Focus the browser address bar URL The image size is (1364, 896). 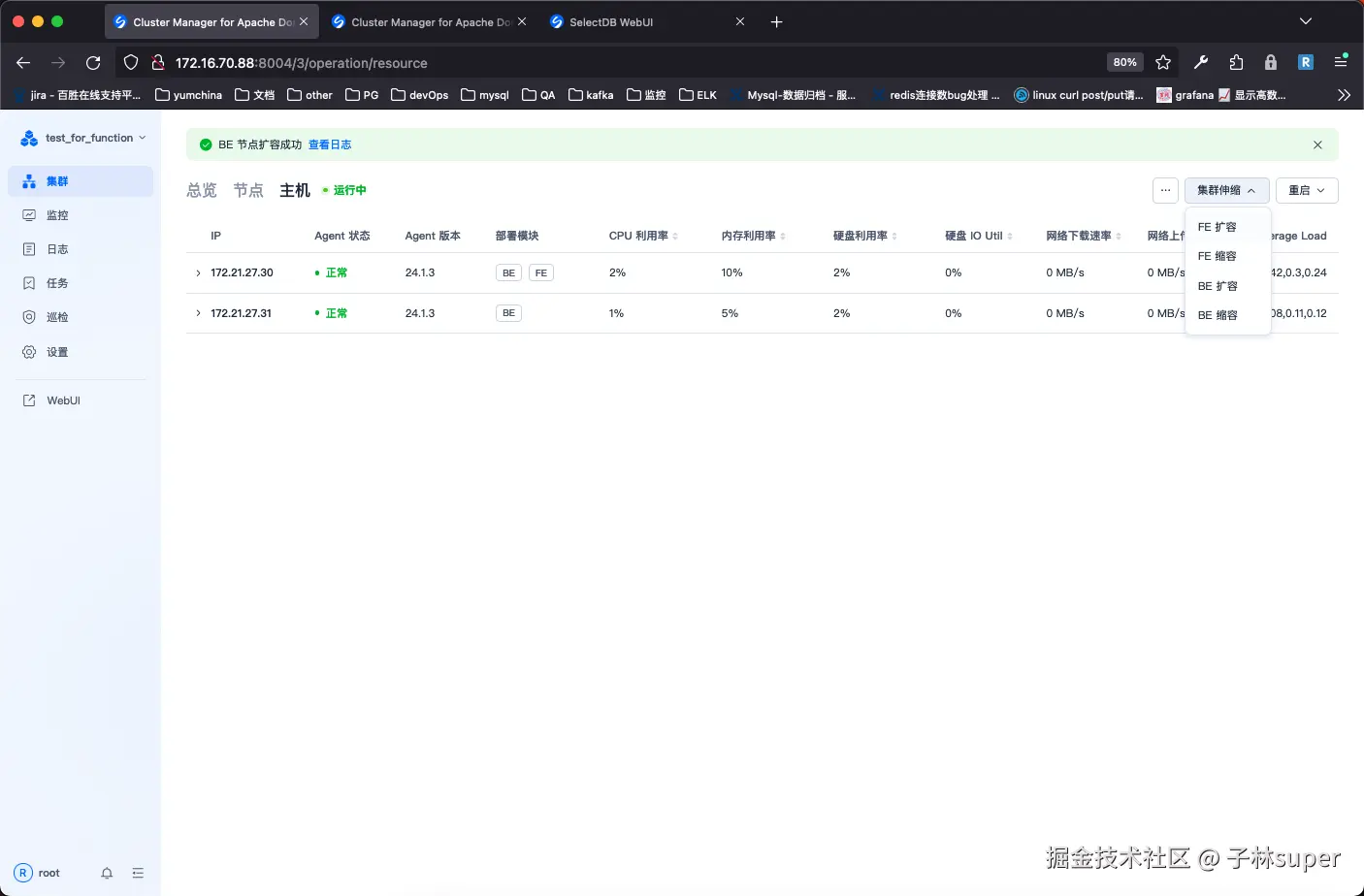click(x=301, y=63)
